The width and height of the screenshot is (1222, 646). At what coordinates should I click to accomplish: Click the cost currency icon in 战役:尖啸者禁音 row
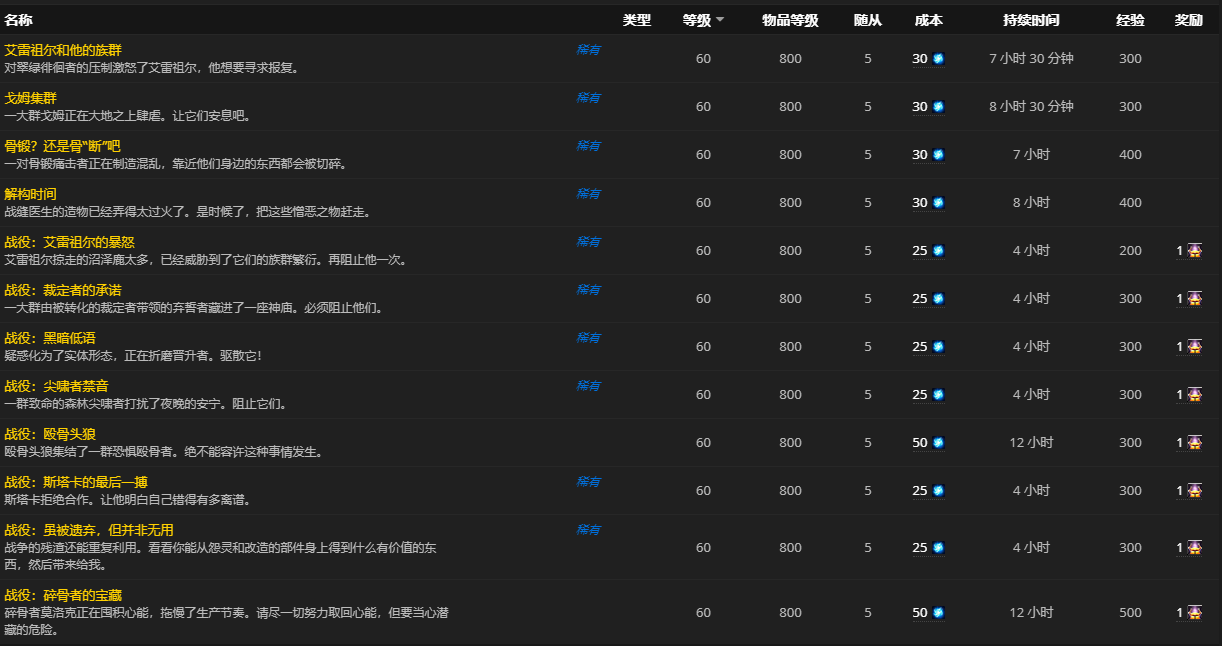coord(938,395)
